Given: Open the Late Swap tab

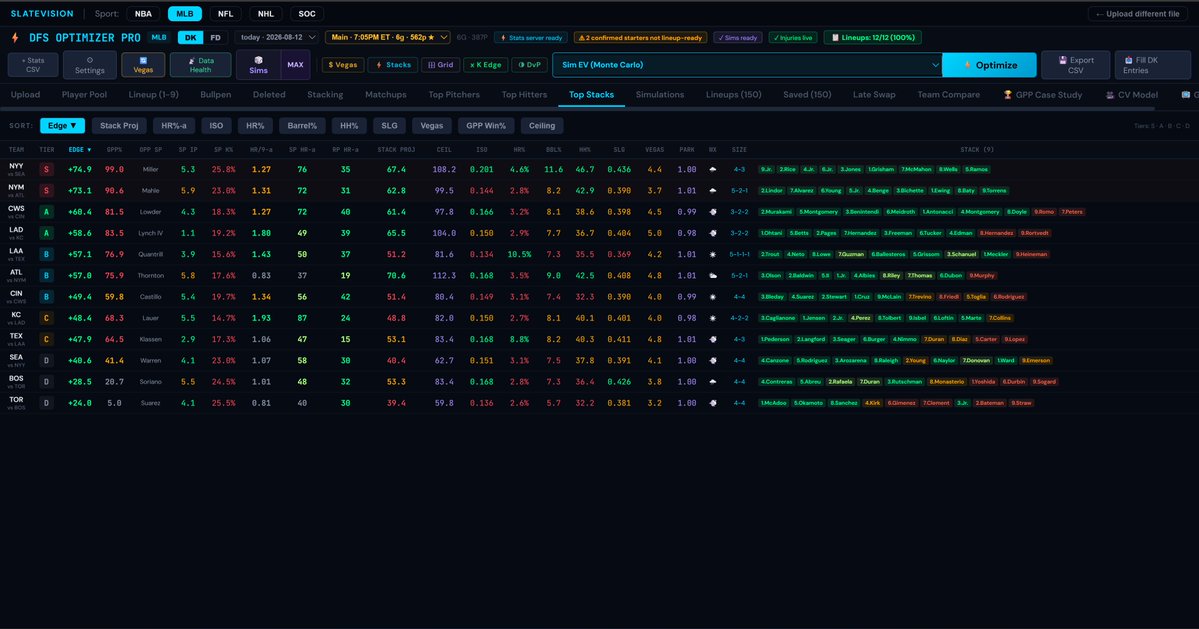Looking at the screenshot, I should tap(874, 95).
